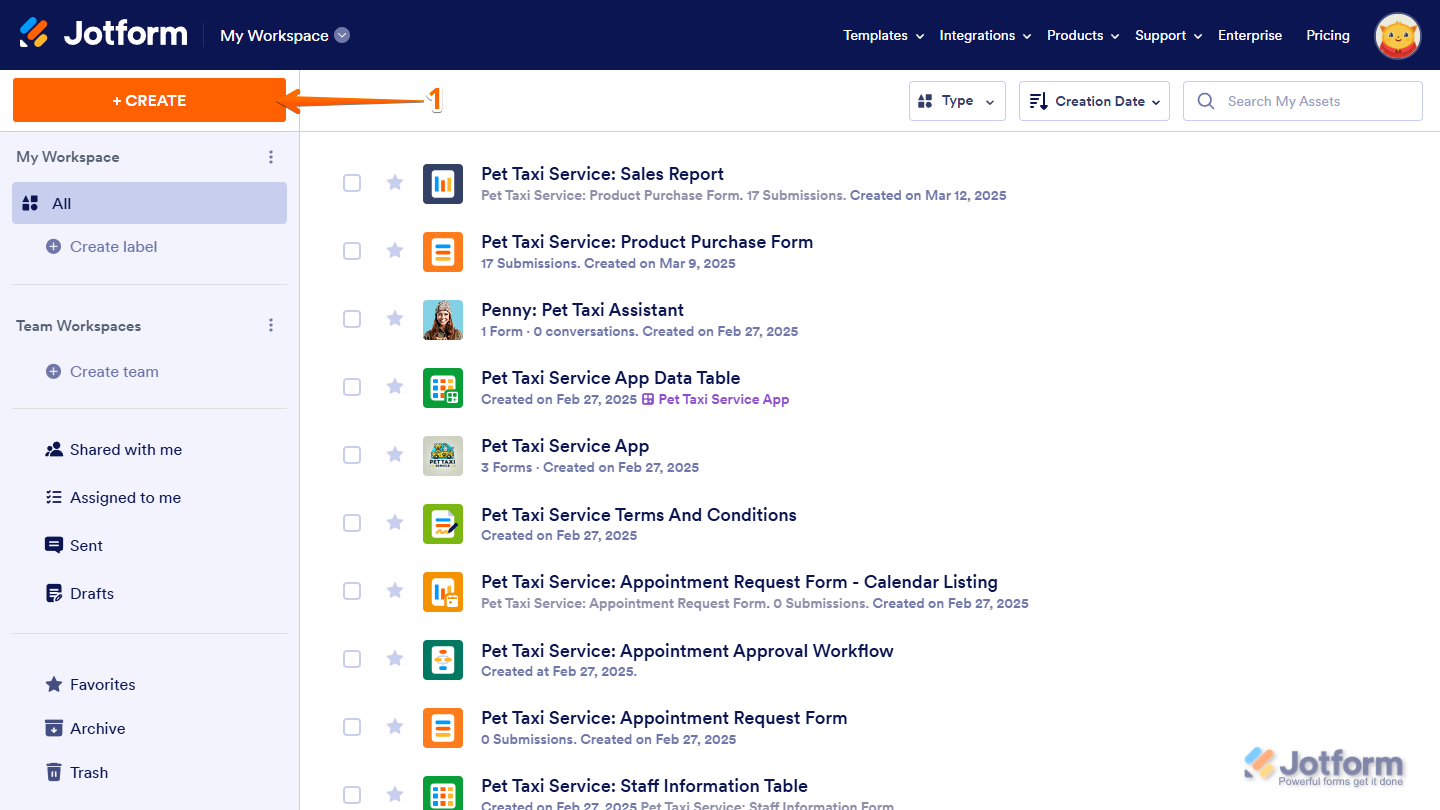This screenshot has width=1440, height=810.
Task: Click the Jotform logo in header
Action: point(104,34)
